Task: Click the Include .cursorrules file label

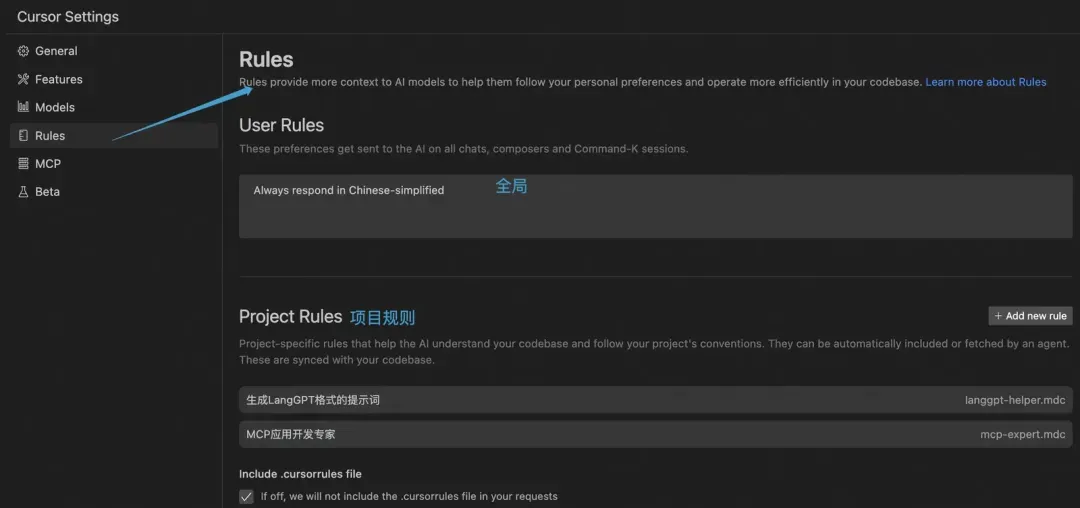Action: pos(300,474)
